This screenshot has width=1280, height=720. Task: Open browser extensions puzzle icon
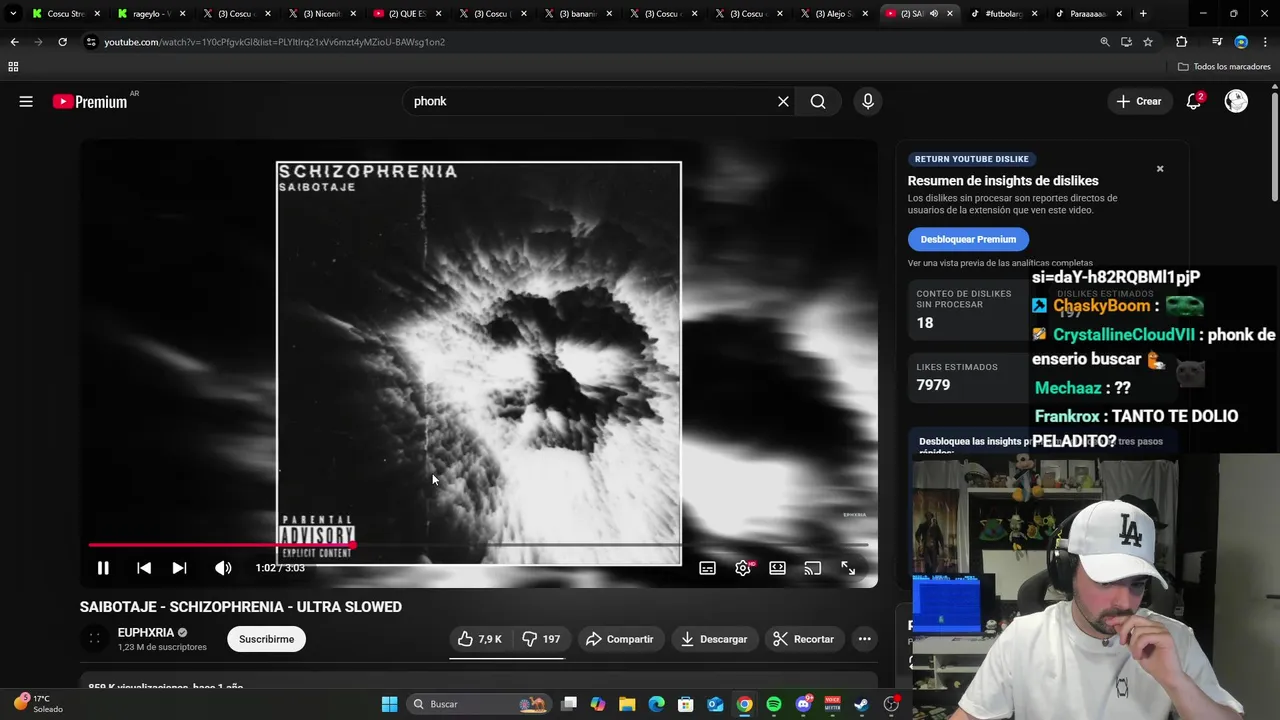(1182, 42)
